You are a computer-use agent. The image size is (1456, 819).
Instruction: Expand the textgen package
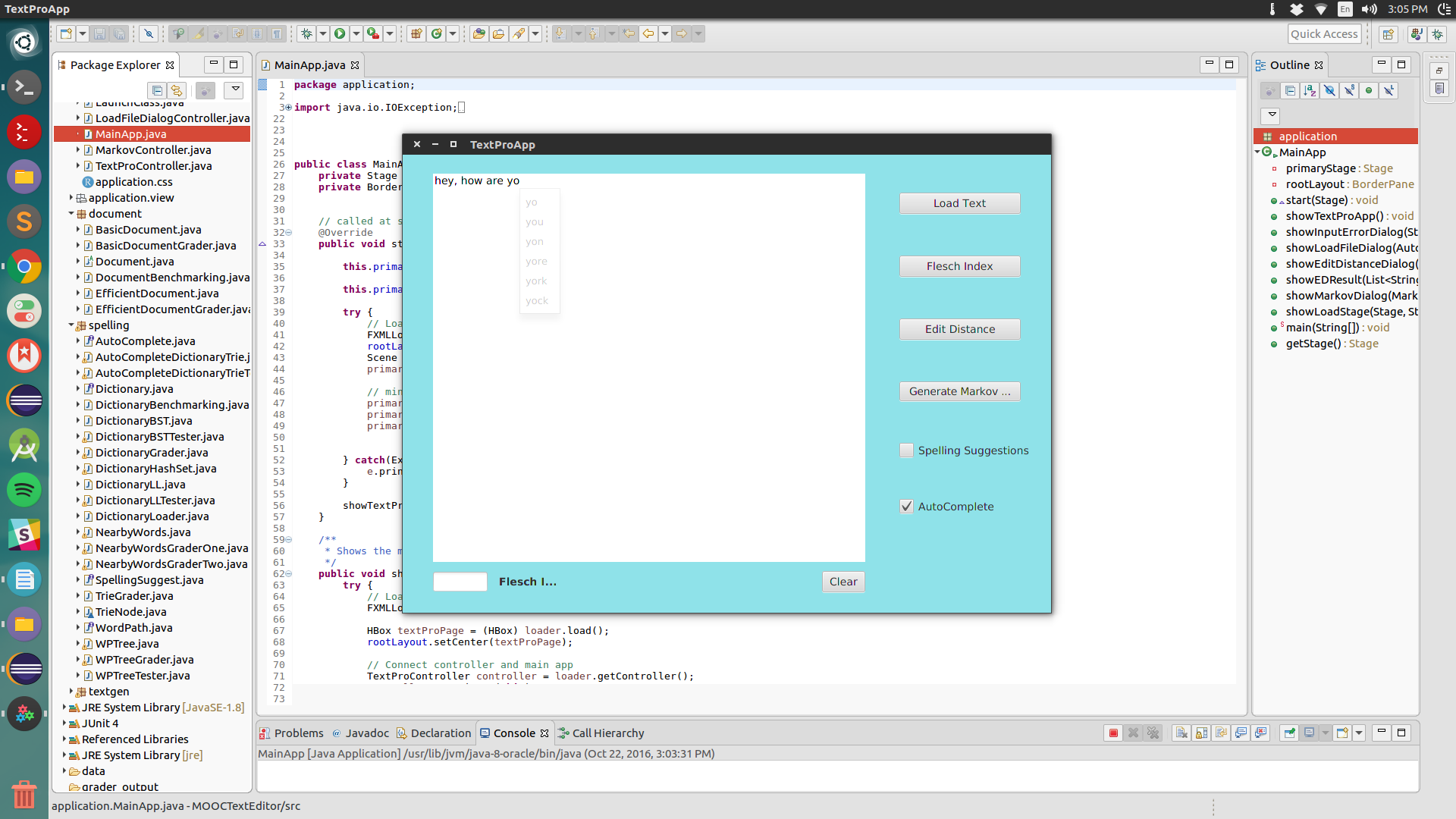click(x=71, y=692)
